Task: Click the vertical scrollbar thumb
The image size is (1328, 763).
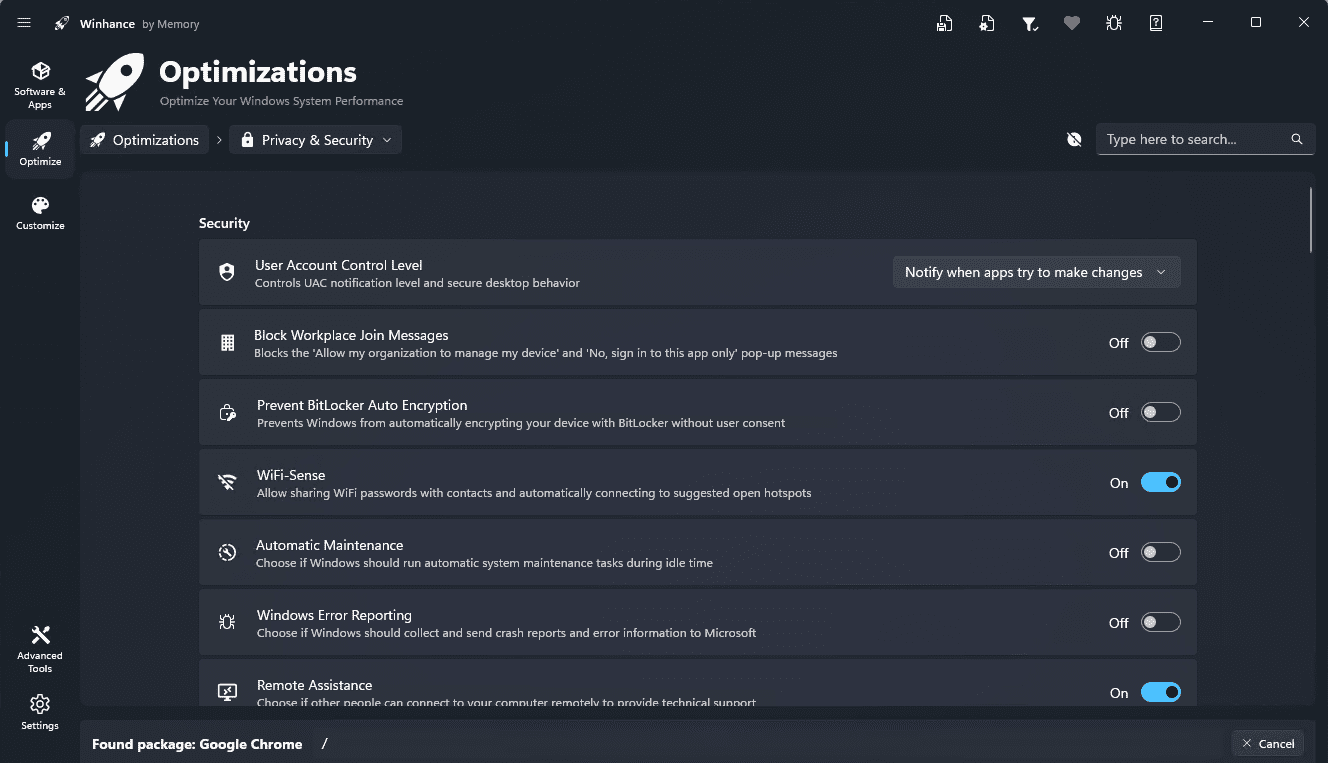Action: (1311, 220)
